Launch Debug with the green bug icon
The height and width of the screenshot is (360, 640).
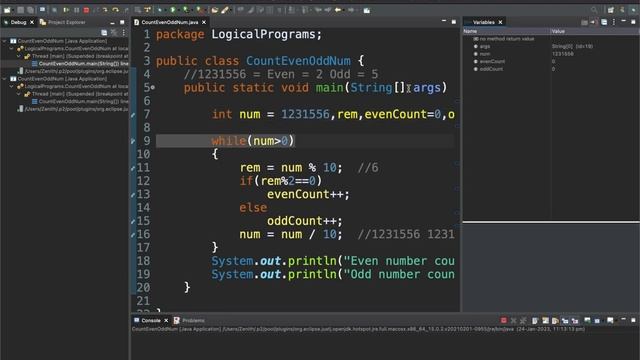click(159, 10)
